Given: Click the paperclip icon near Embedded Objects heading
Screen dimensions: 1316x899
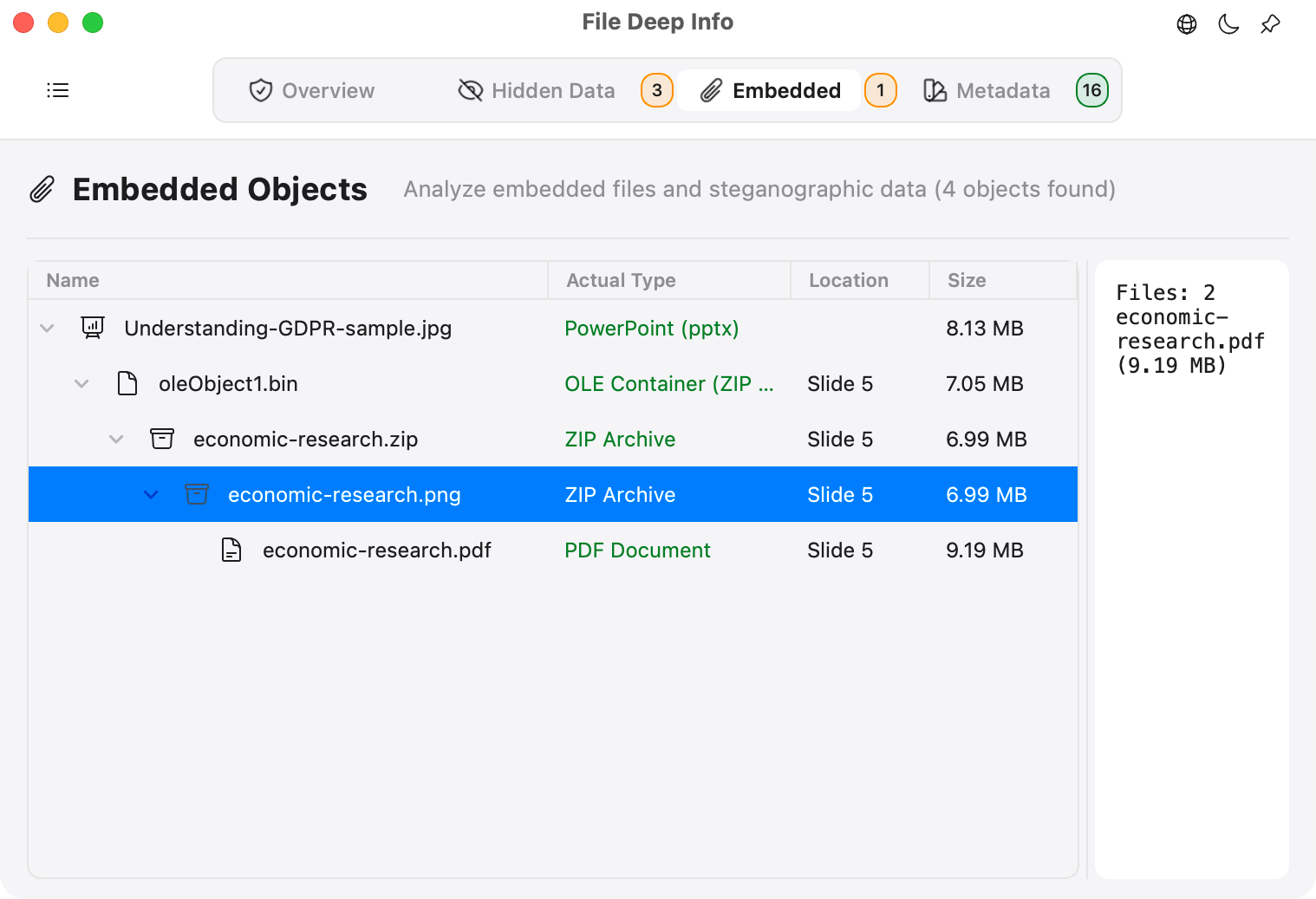Looking at the screenshot, I should pyautogui.click(x=42, y=189).
